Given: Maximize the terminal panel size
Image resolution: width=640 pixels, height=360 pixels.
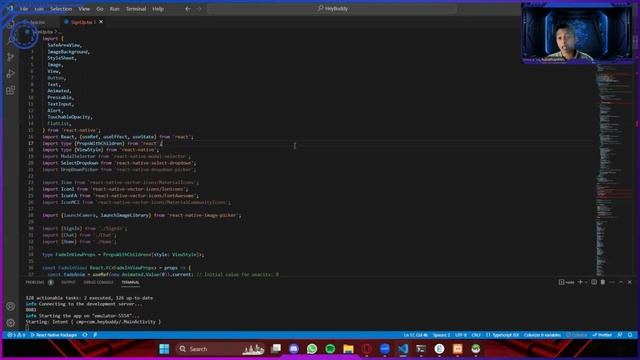Looking at the screenshot, I should point(621,282).
